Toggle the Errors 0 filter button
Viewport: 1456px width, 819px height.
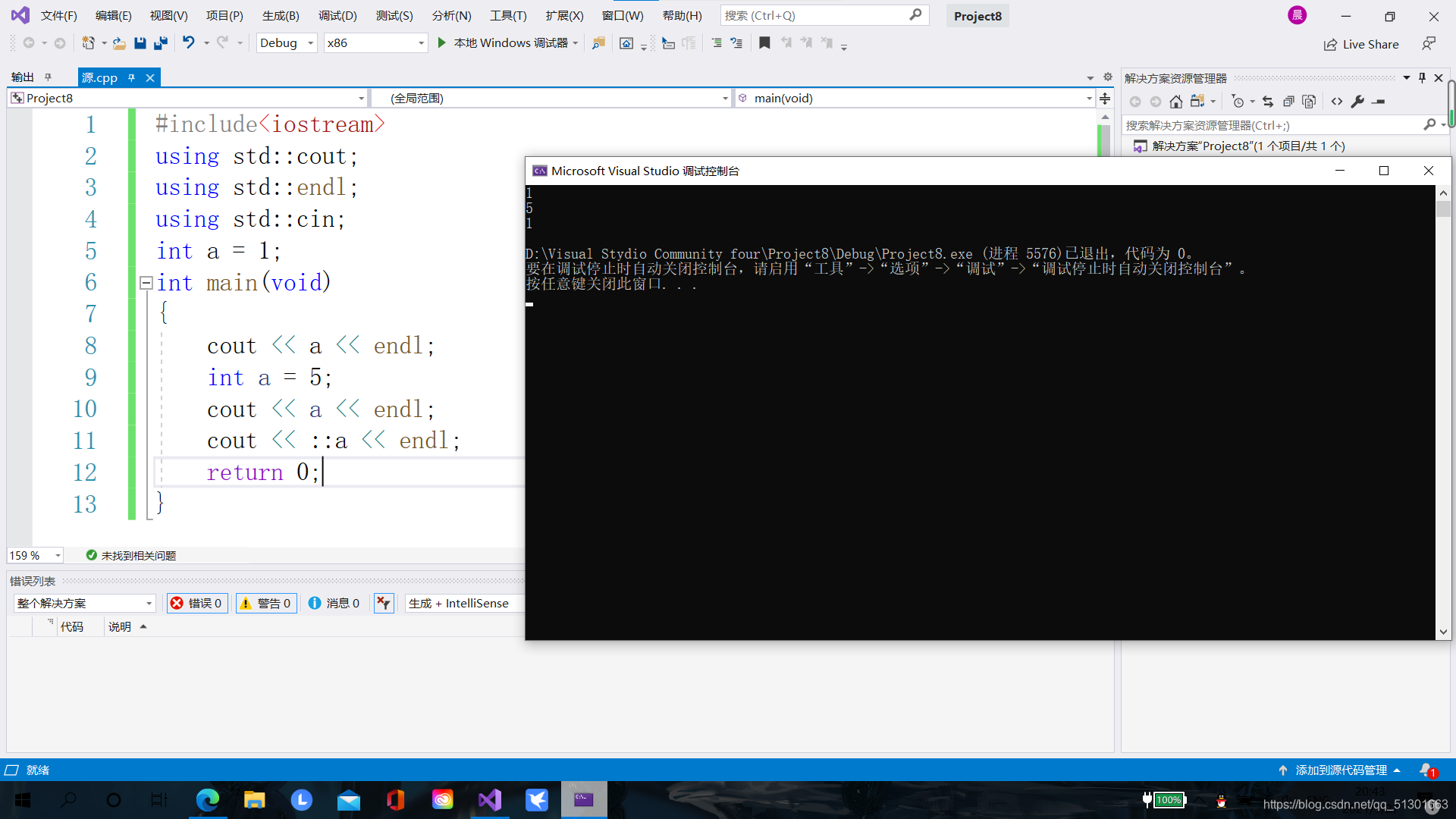[197, 604]
